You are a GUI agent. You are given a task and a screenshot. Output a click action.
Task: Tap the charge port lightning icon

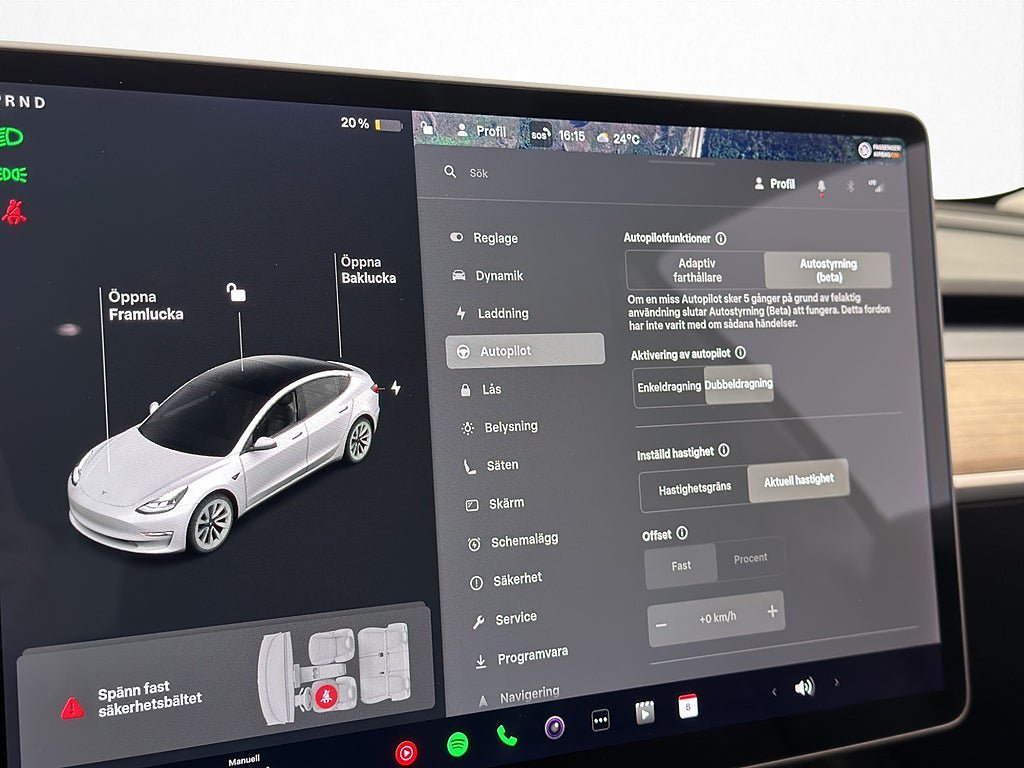click(396, 388)
